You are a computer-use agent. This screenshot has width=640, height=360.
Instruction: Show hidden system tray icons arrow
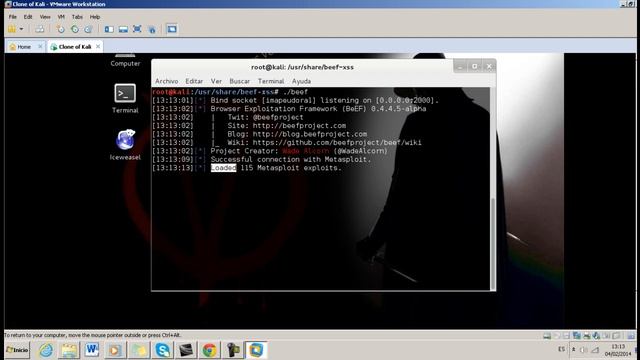[573, 350]
